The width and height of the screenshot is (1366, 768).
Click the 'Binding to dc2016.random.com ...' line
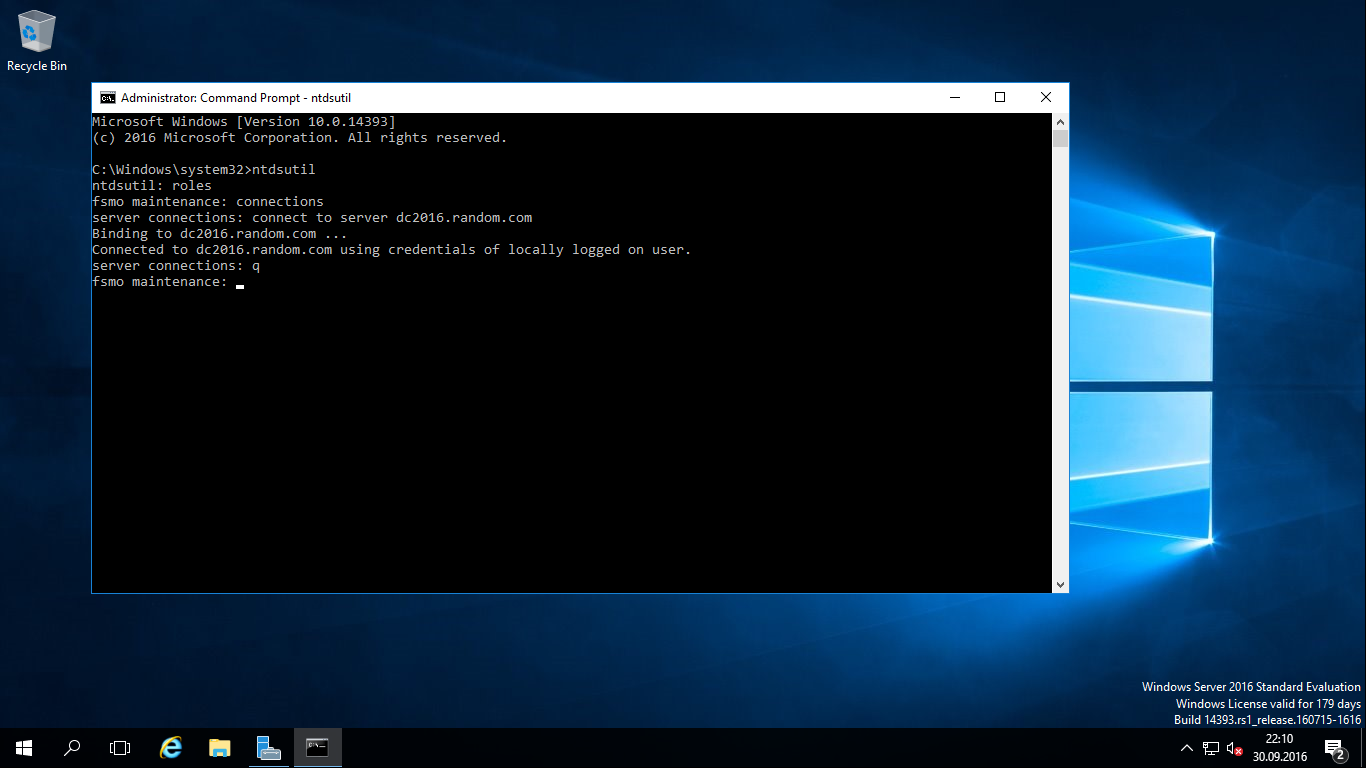click(x=220, y=234)
